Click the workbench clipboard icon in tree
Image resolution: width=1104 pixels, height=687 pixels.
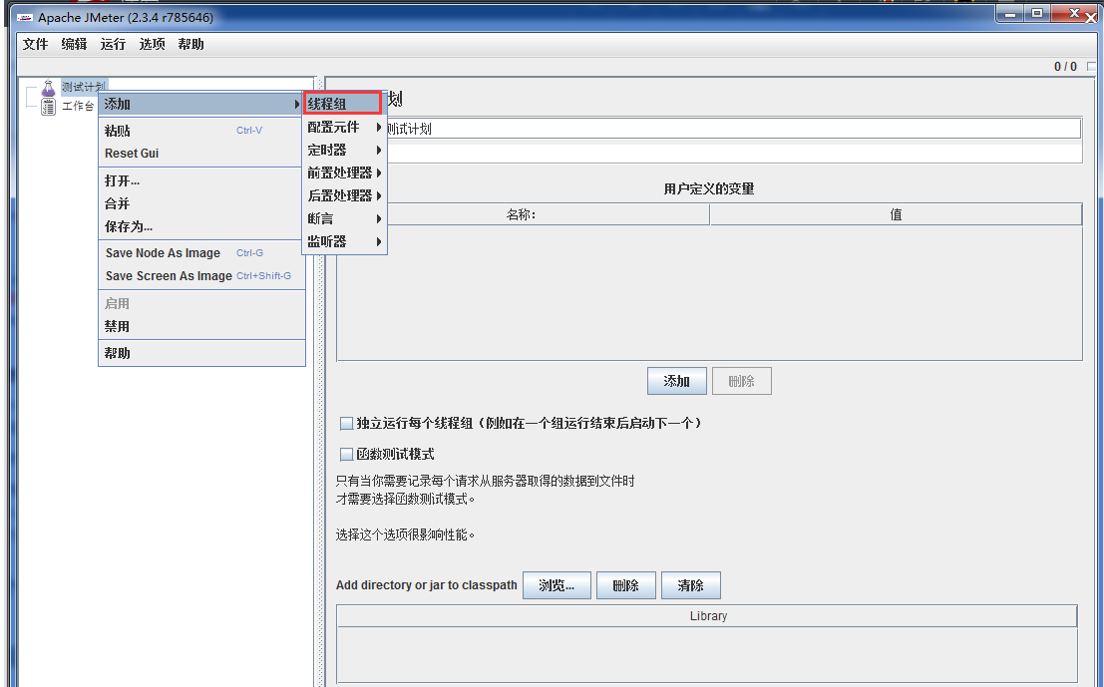click(x=48, y=107)
